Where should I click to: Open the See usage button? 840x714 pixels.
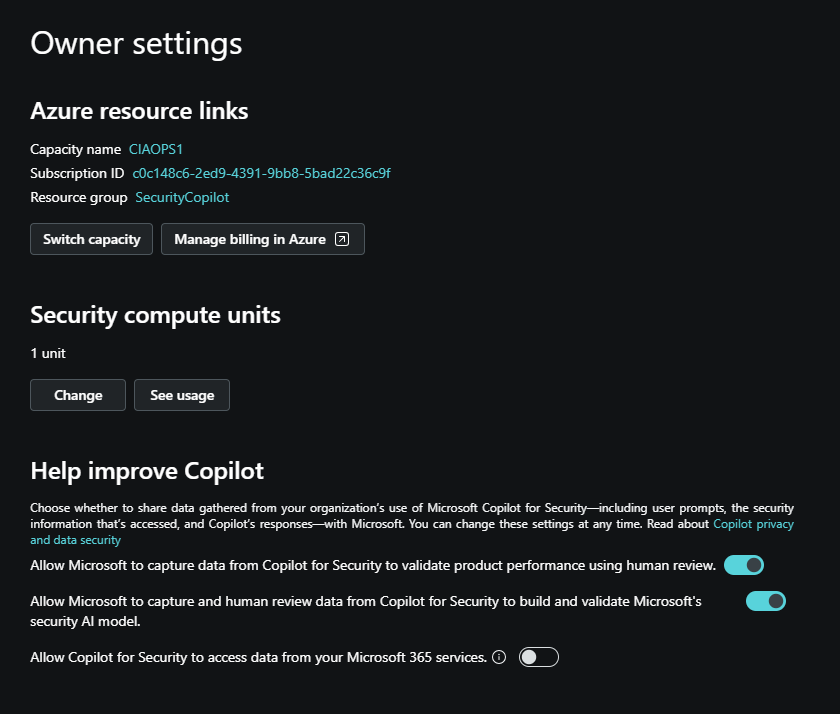(x=182, y=395)
